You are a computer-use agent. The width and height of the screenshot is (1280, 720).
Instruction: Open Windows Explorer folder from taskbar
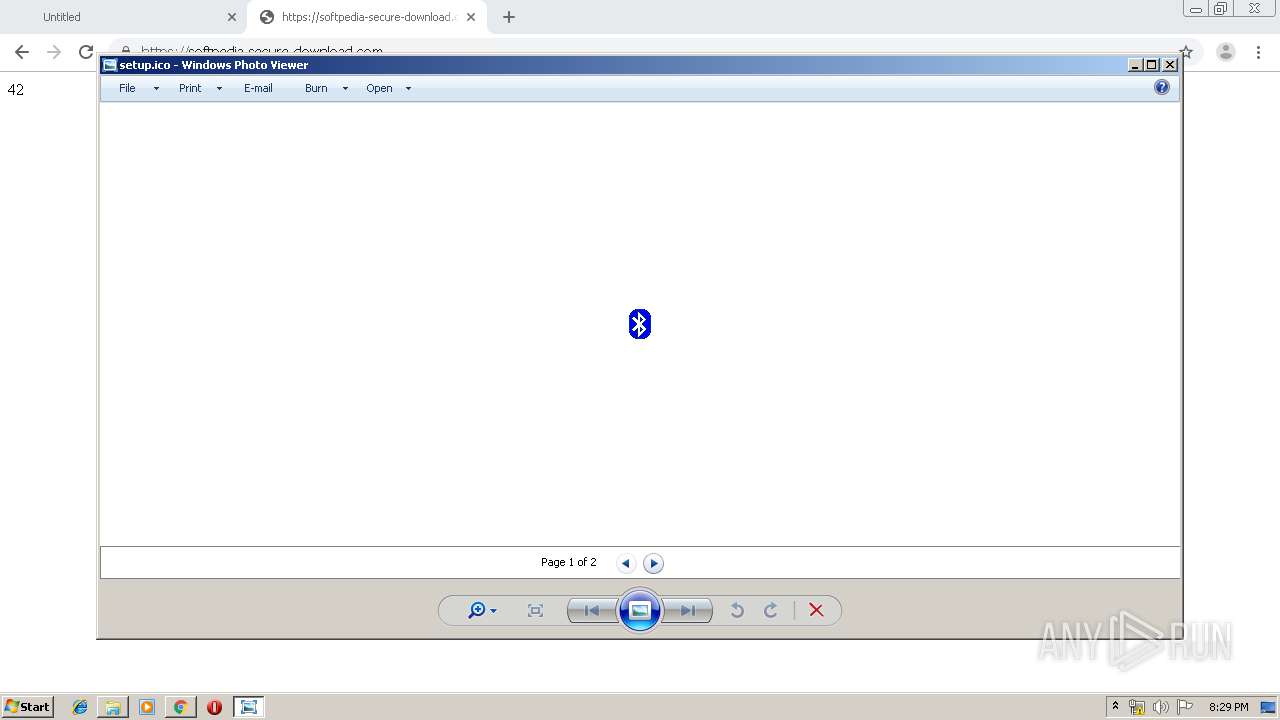(x=113, y=707)
